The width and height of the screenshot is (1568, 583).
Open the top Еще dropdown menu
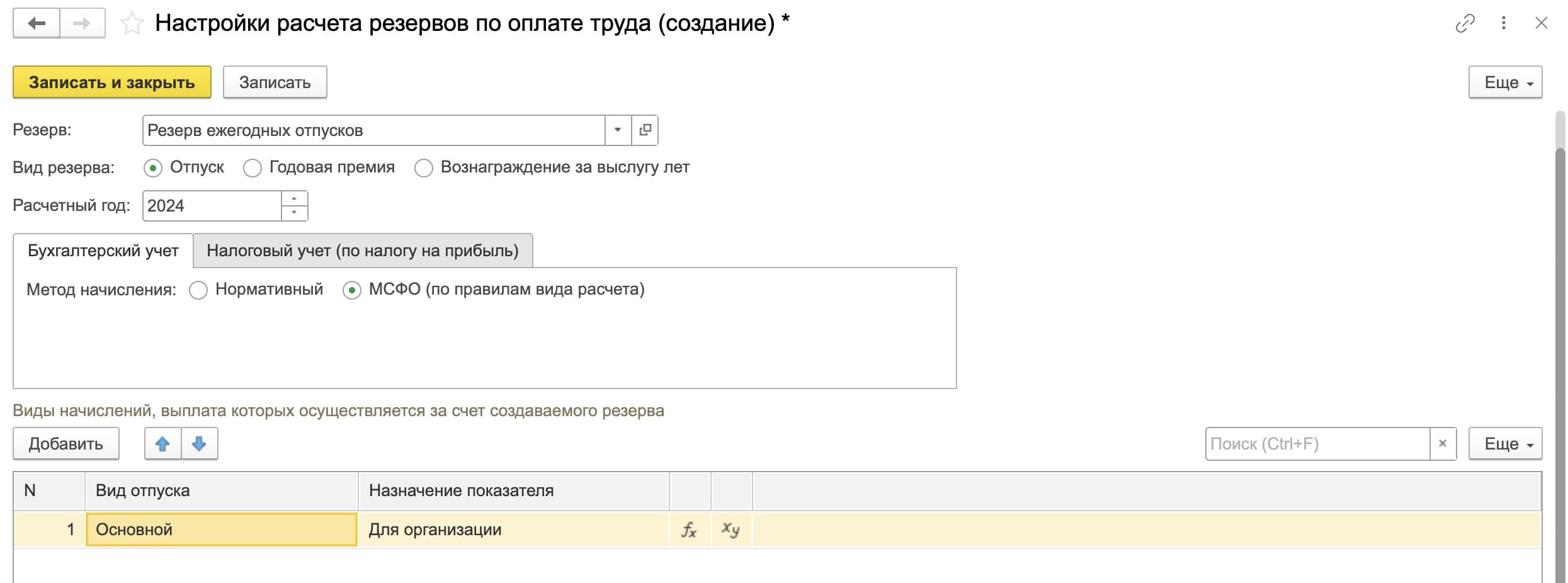tap(1505, 82)
